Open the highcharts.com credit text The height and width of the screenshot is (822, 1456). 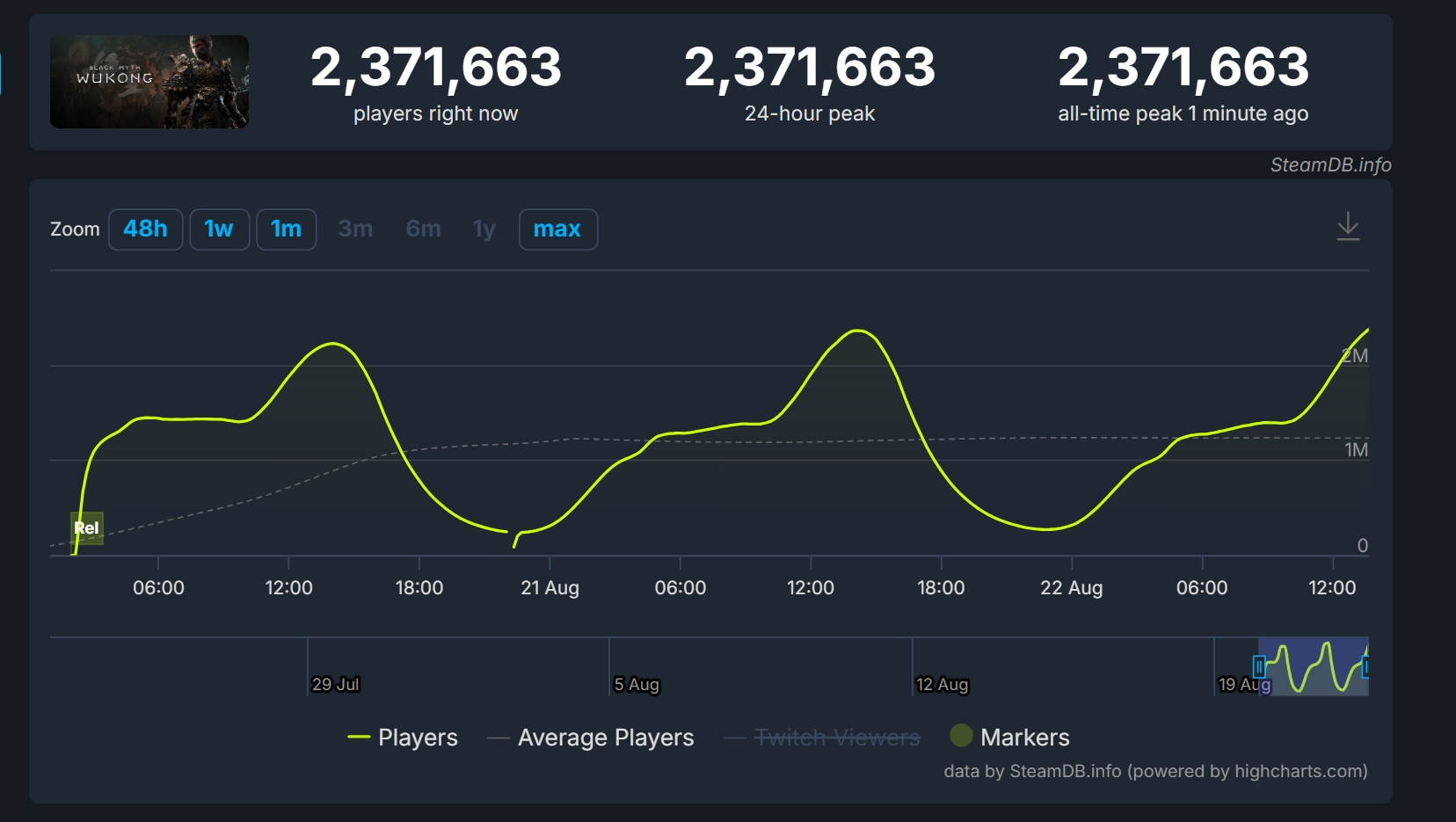pos(1155,771)
